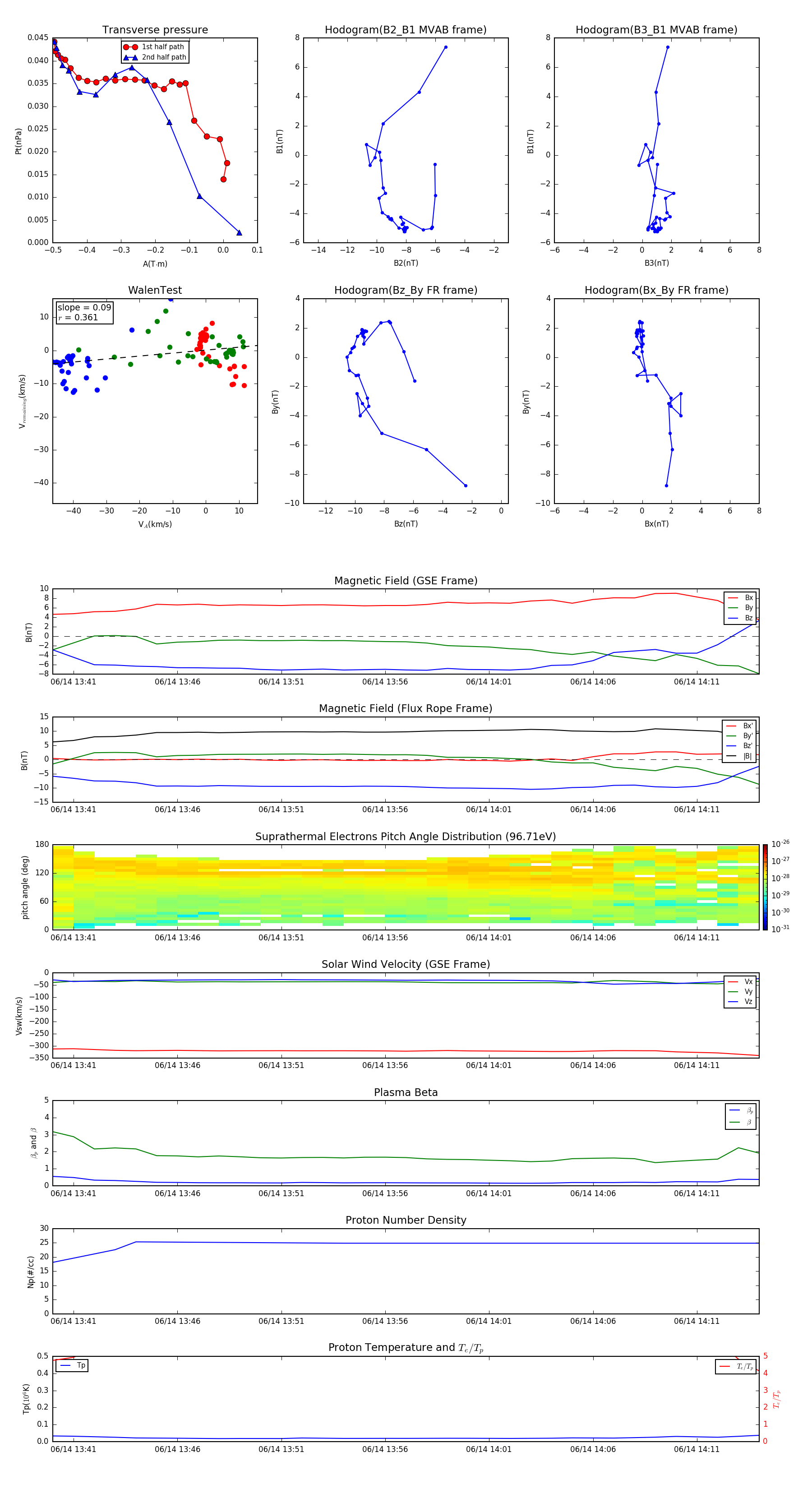Click the 180 tick on pitch angle axis
Image resolution: width=812 pixels, height=1489 pixels.
pyautogui.click(x=42, y=845)
